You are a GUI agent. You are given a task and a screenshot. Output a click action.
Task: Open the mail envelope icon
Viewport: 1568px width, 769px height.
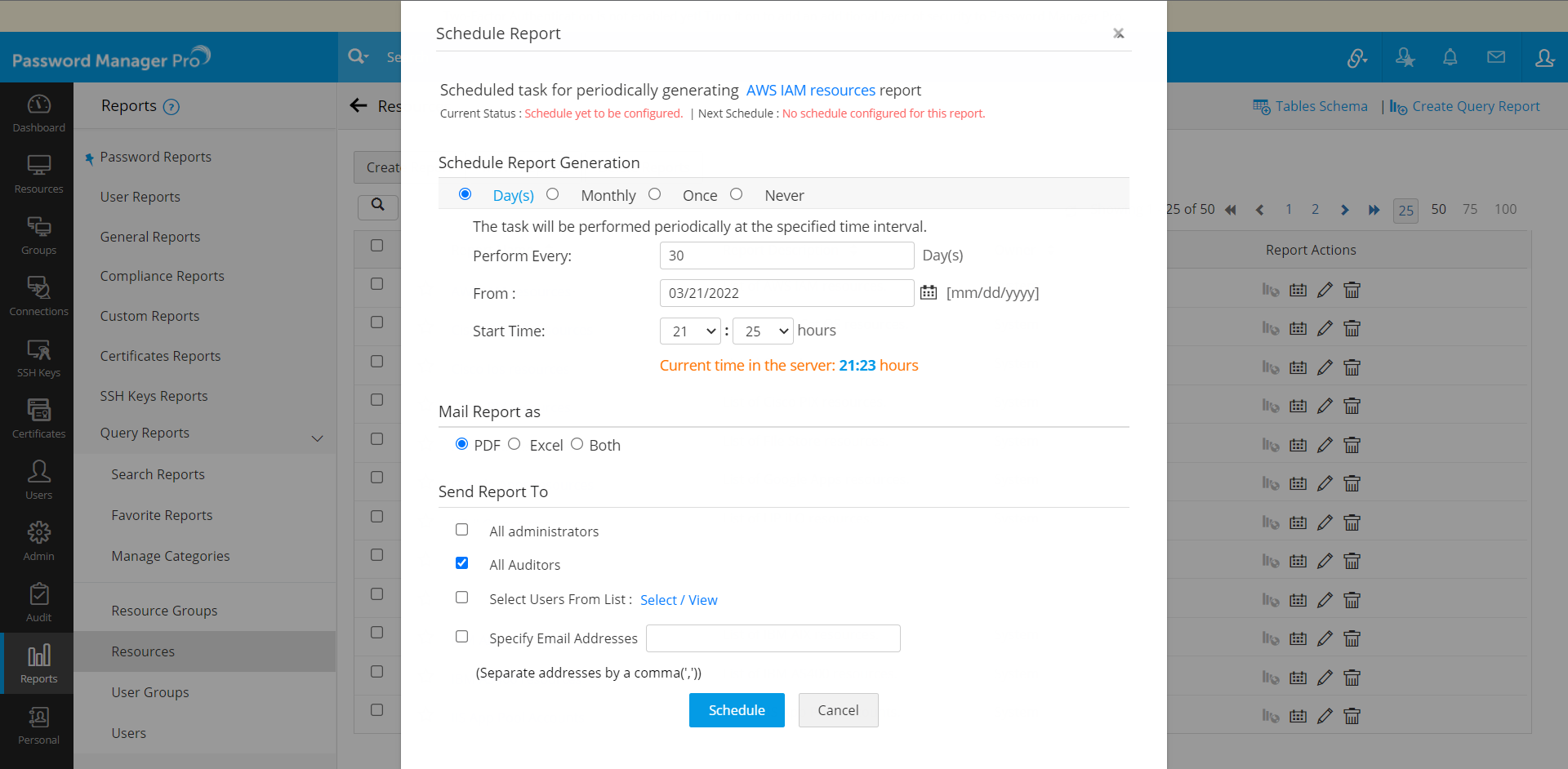(x=1496, y=57)
